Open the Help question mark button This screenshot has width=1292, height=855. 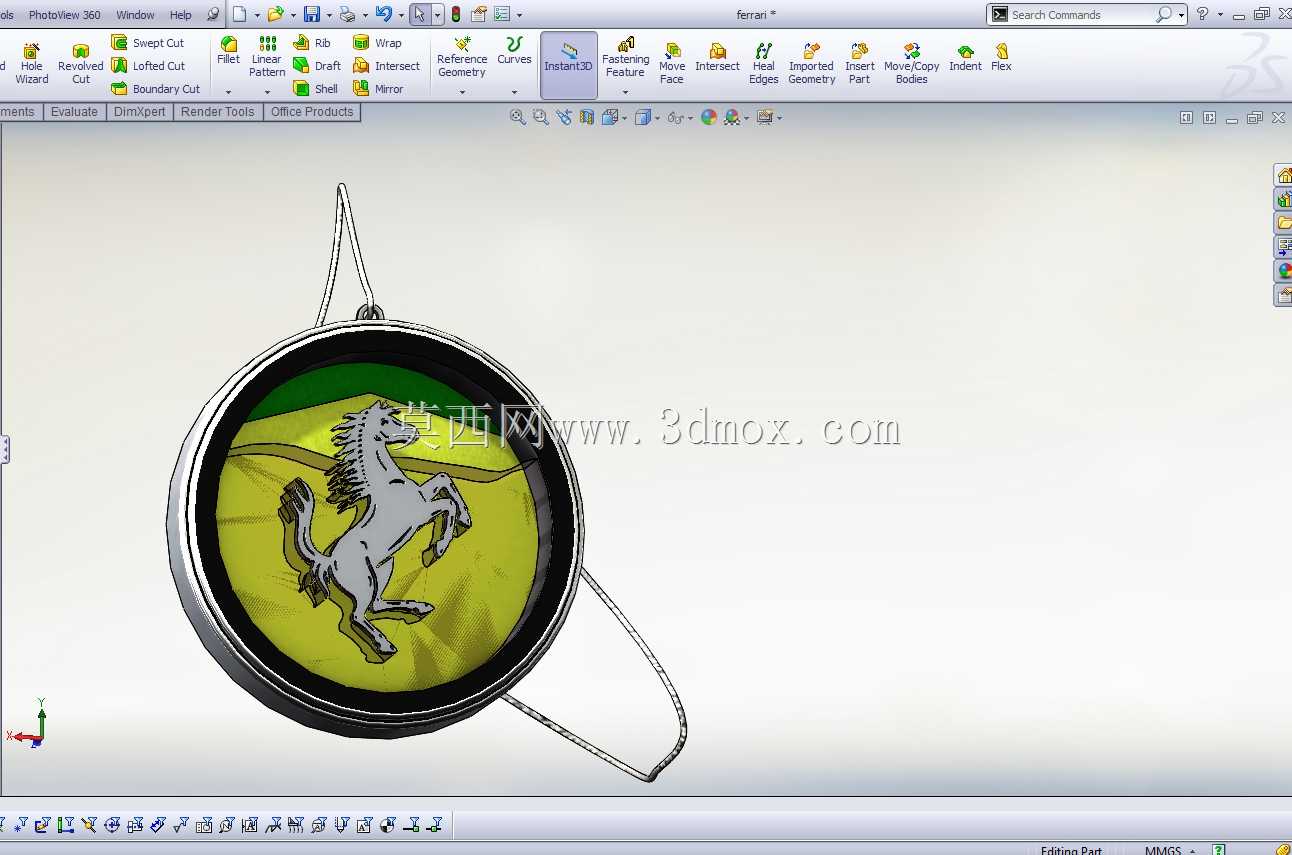(x=1202, y=14)
